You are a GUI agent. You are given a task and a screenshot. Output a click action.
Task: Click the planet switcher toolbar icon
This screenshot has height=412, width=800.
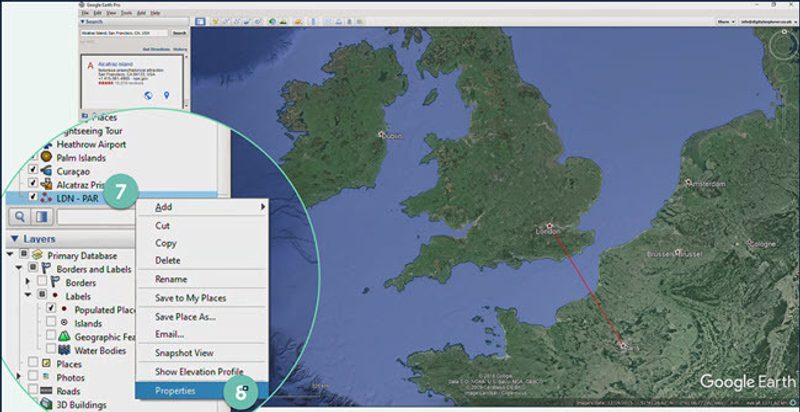(x=297, y=21)
